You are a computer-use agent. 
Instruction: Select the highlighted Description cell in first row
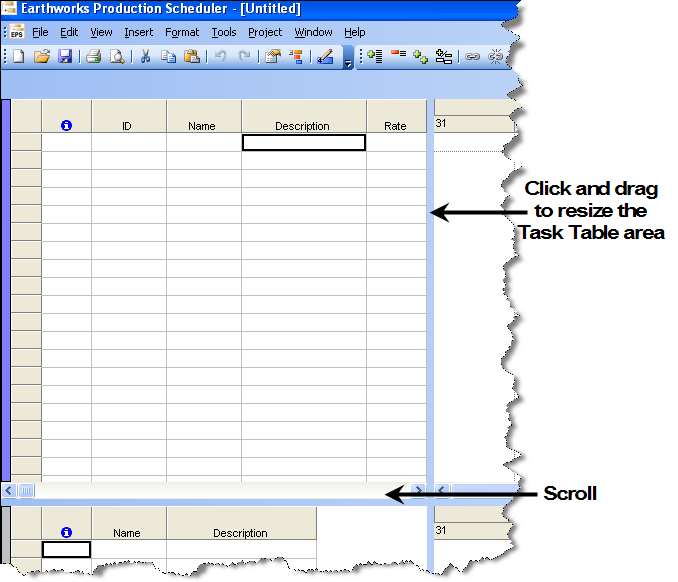[x=303, y=143]
